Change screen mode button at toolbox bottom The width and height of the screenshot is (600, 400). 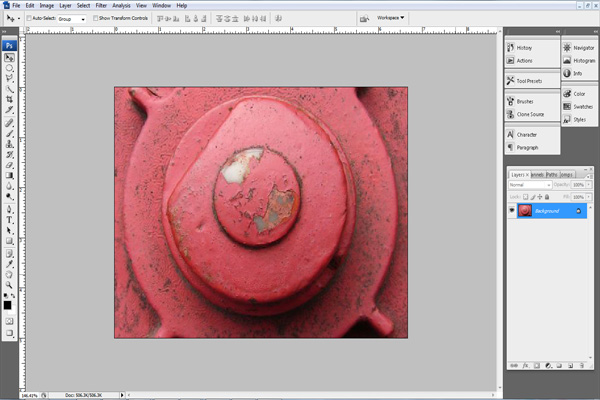[x=9, y=333]
